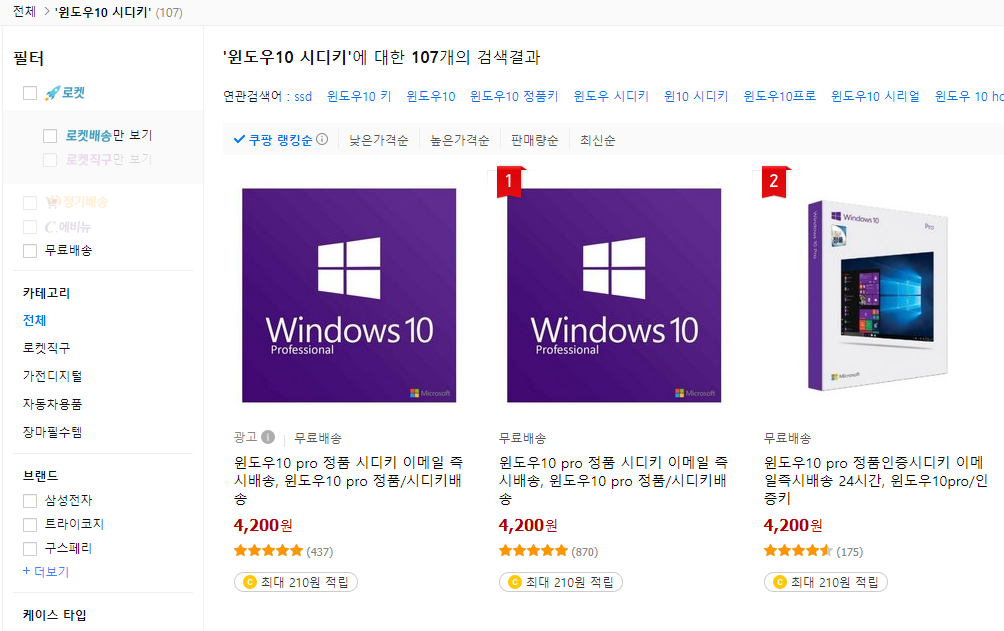This screenshot has height=631, width=1004.
Task: Click related search 윈도우 시디키
Action: click(x=611, y=96)
